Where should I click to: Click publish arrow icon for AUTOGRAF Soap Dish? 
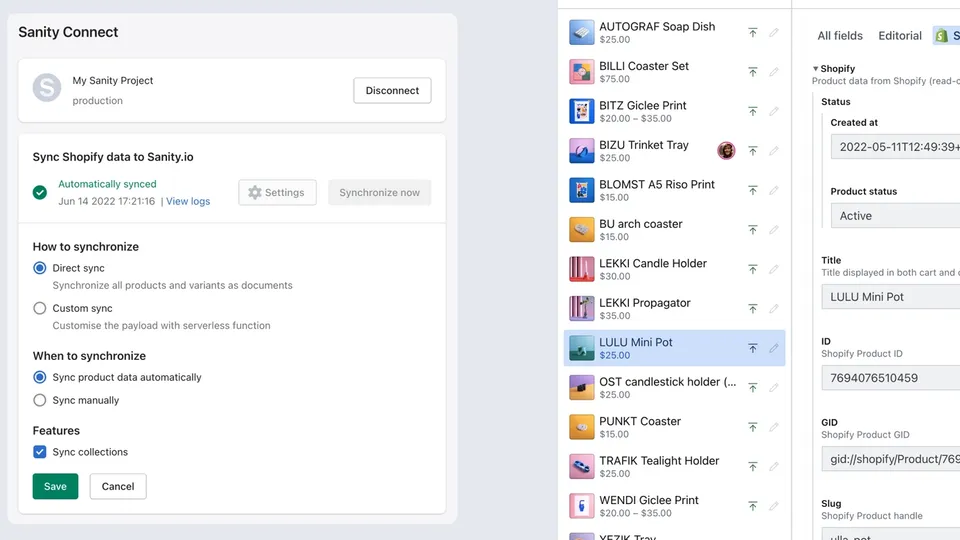(x=752, y=32)
